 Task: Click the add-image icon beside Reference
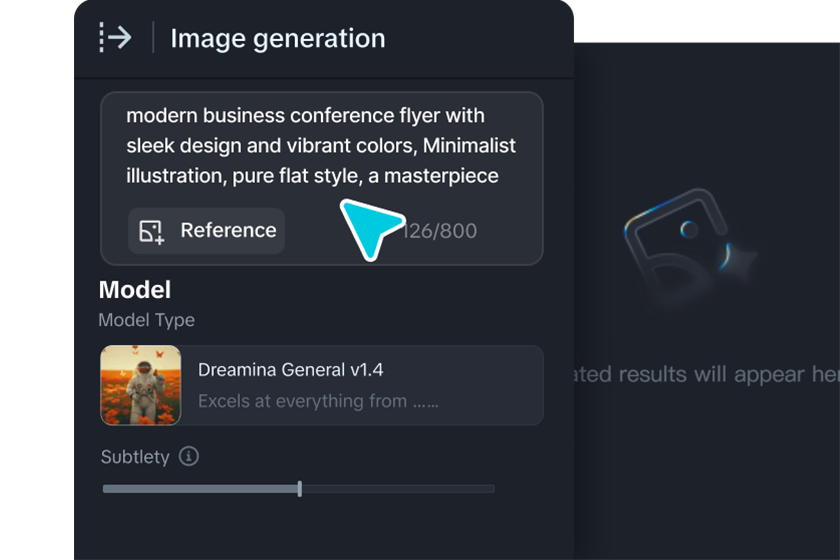coord(152,231)
